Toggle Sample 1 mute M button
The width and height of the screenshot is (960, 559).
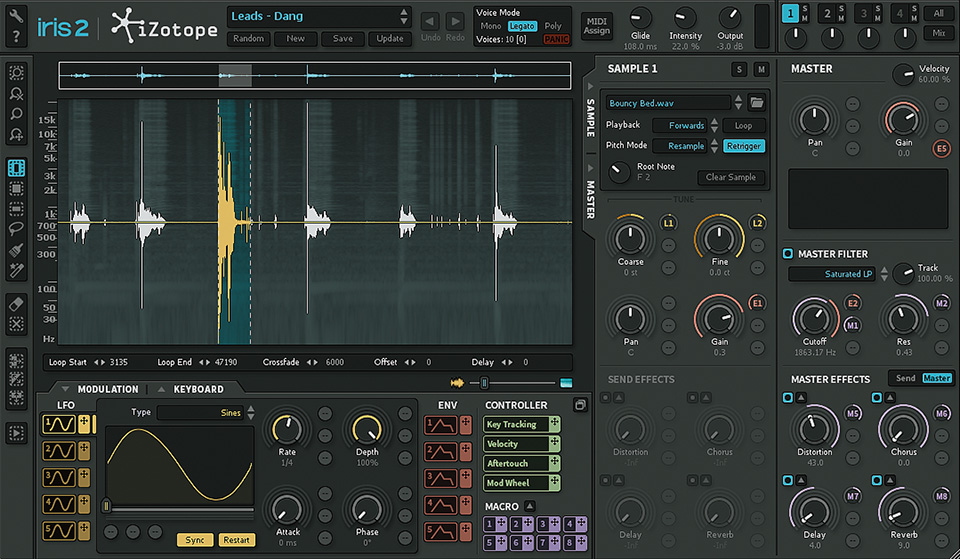point(761,69)
